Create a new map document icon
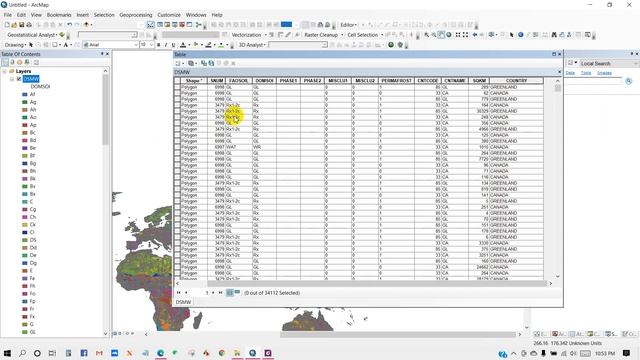This screenshot has width=640, height=360. 7,25
